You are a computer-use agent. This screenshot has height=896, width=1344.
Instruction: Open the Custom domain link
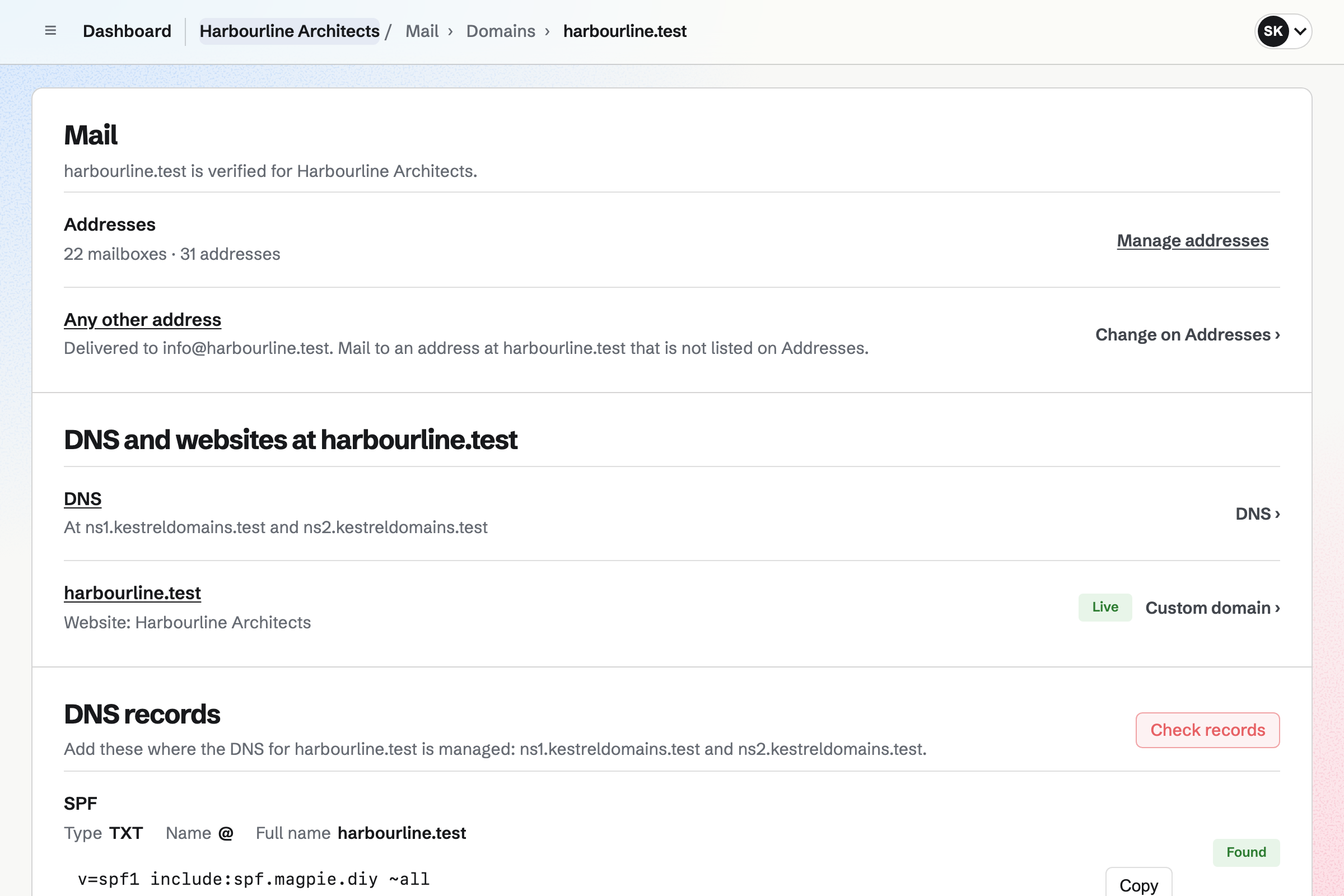coord(1212,608)
